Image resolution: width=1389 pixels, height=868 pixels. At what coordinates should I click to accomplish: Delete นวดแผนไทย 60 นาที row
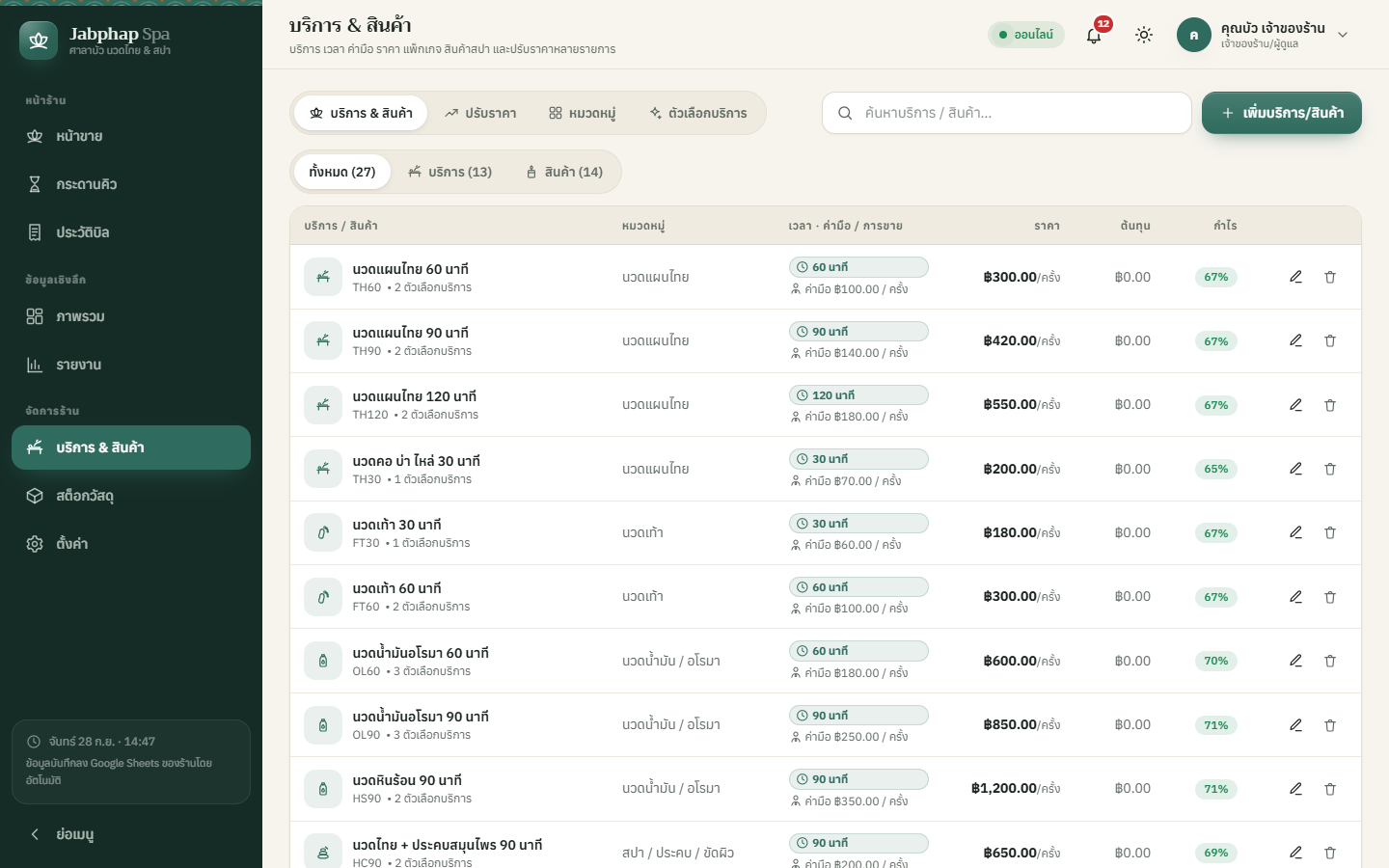1330,277
